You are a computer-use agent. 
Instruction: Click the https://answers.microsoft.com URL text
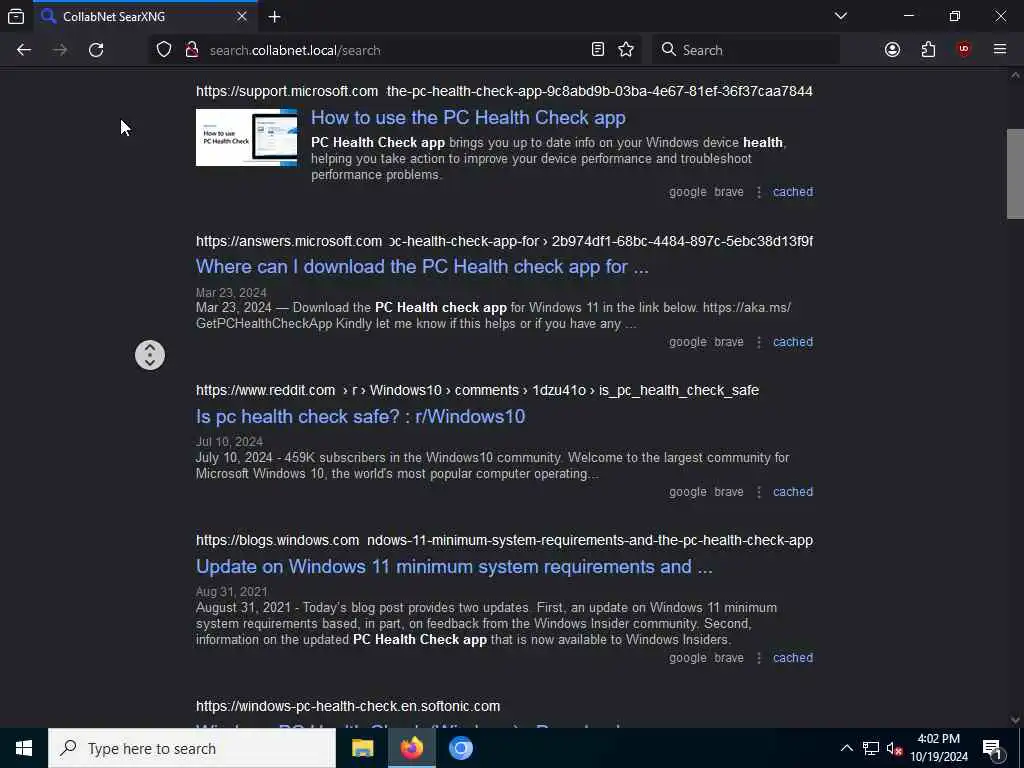(289, 241)
